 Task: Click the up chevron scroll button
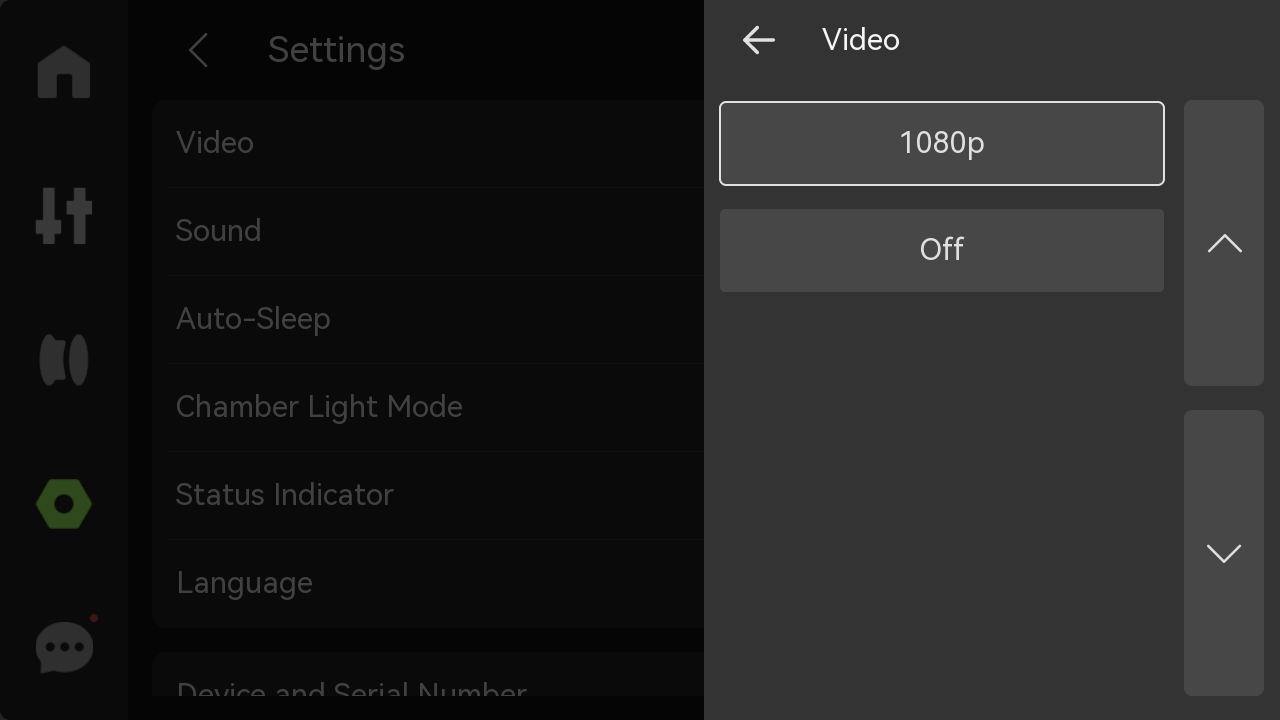click(x=1224, y=243)
